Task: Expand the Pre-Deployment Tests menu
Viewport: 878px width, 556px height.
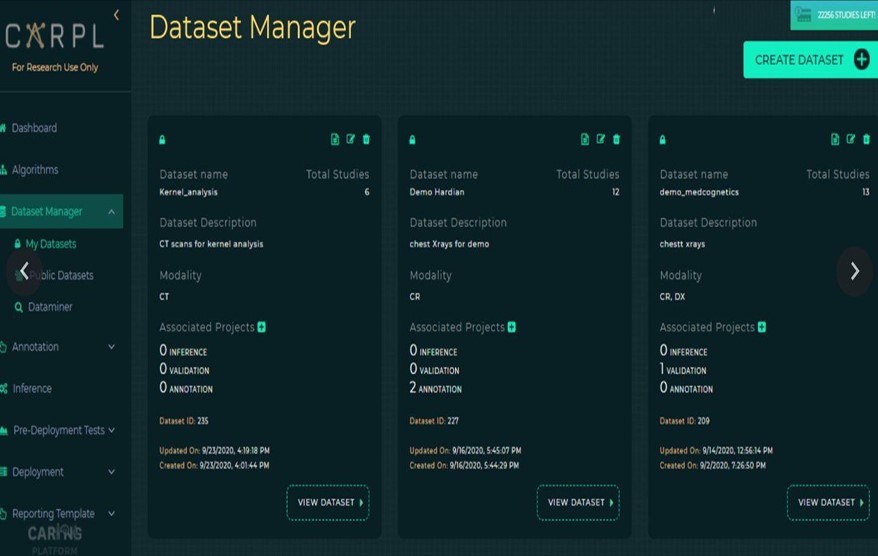Action: [111, 430]
